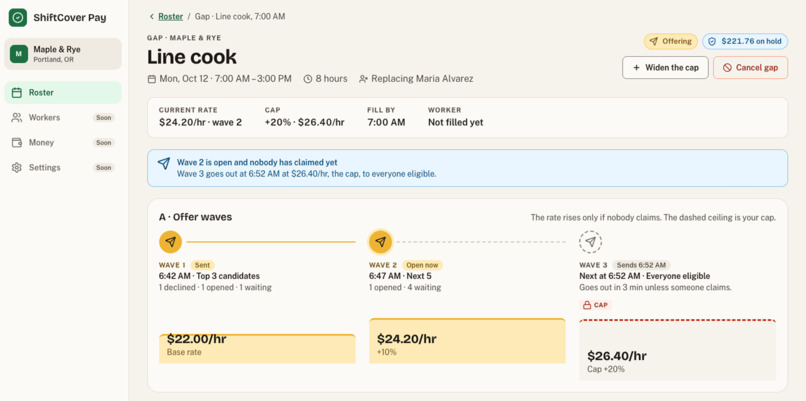Image resolution: width=806 pixels, height=401 pixels.
Task: Click the Offering status badge
Action: coord(671,41)
